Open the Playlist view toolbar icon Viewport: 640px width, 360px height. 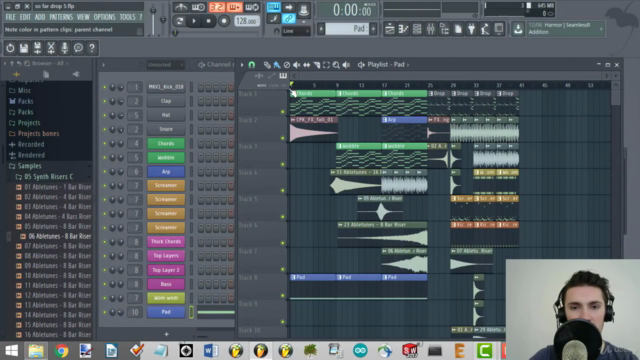click(x=390, y=29)
